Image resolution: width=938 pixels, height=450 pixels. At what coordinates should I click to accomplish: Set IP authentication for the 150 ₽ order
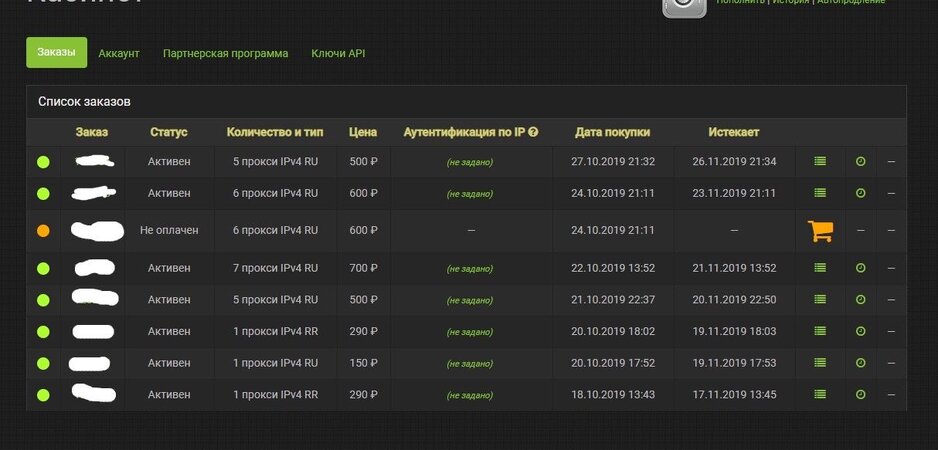point(470,364)
